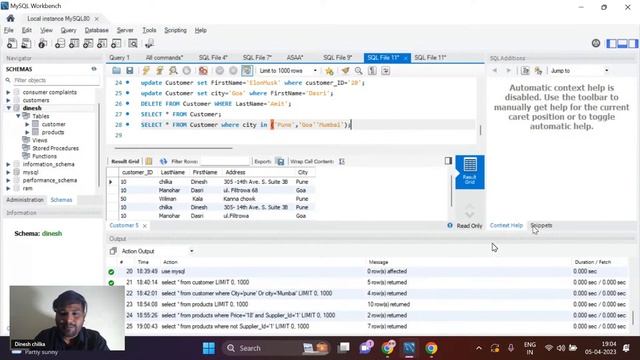Click create new view icon
The image size is (640, 360).
(x=88, y=43)
